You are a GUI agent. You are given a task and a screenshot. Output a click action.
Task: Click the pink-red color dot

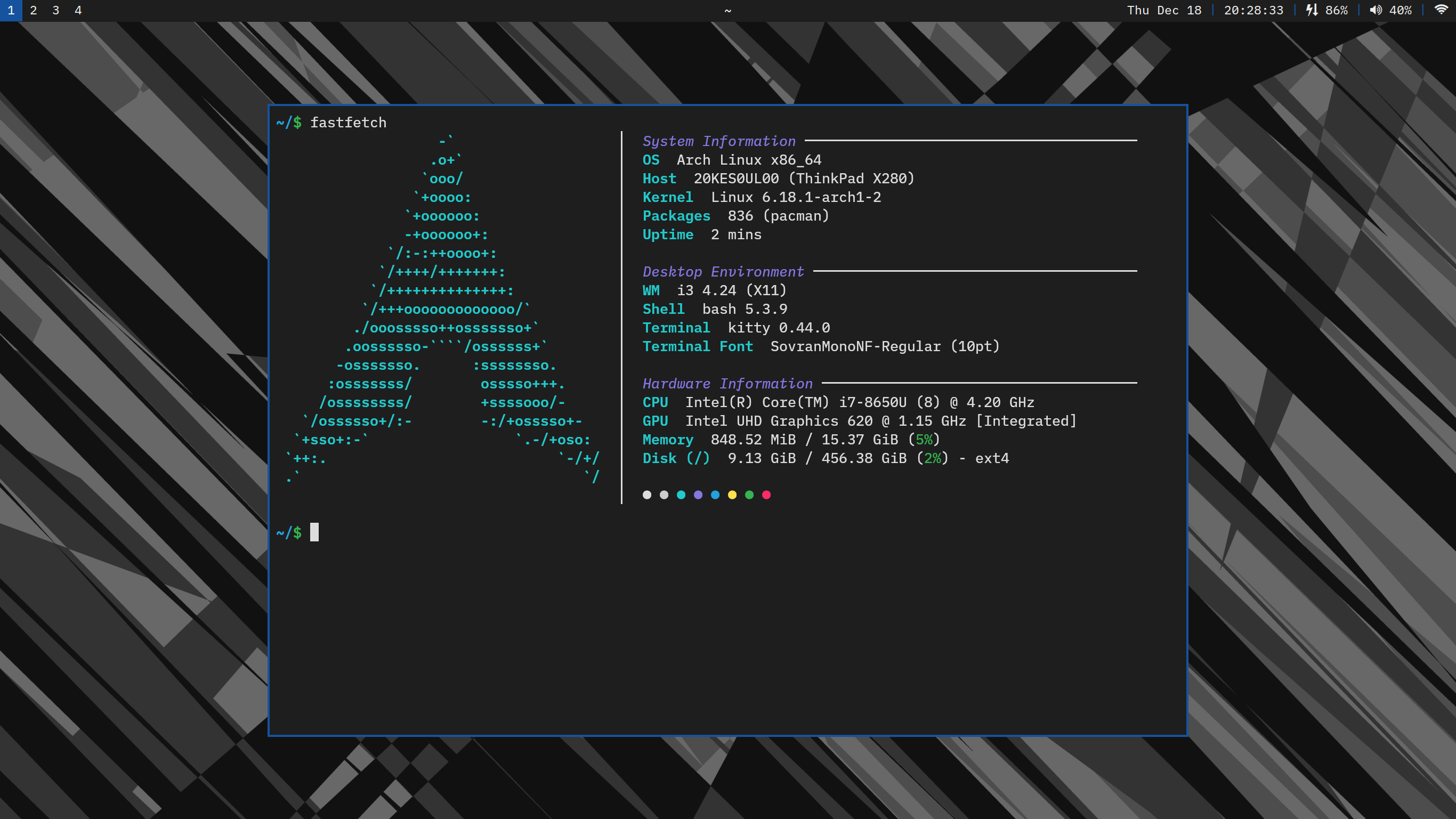(x=766, y=494)
